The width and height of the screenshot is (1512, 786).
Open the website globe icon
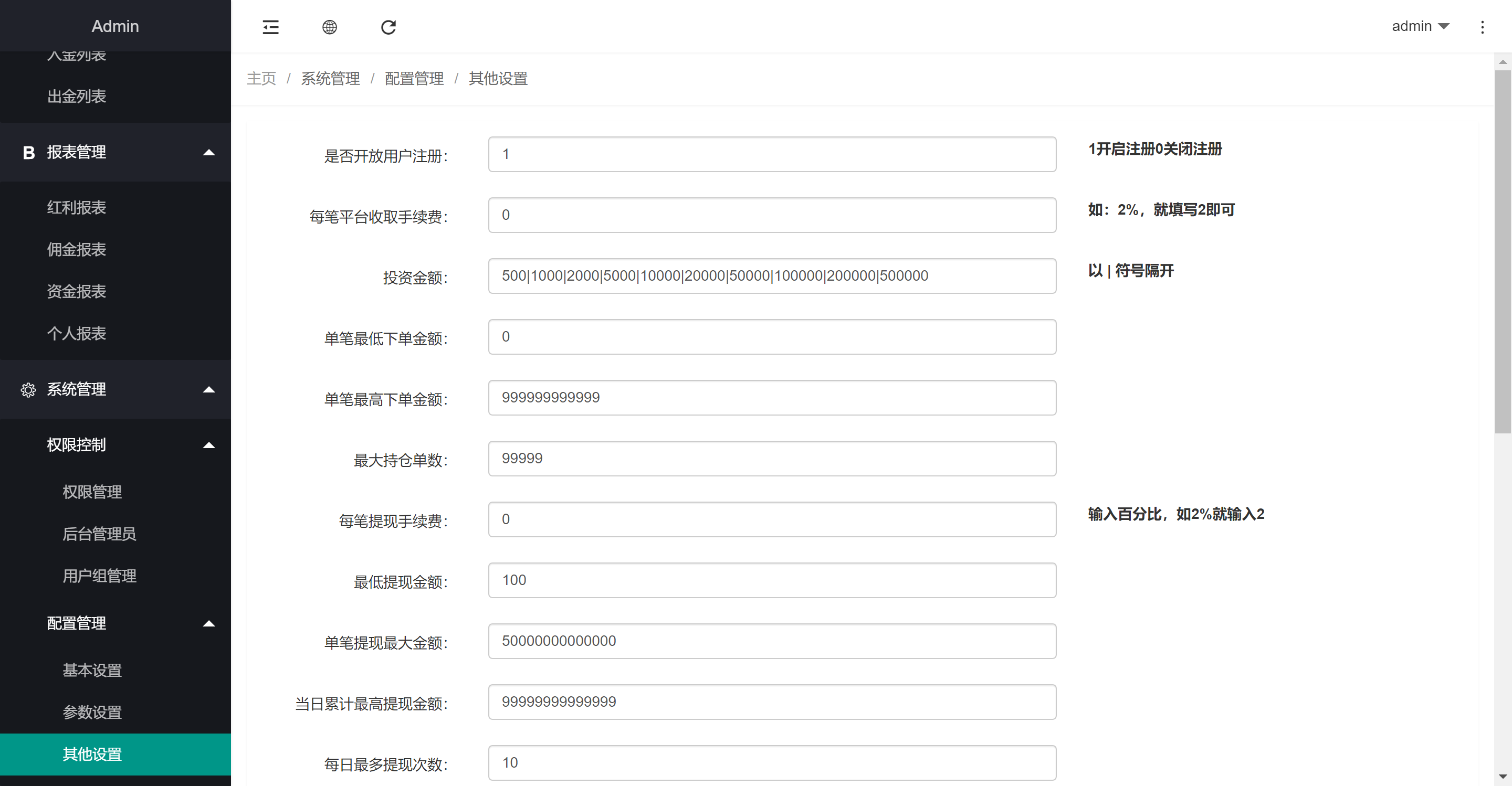[x=330, y=27]
